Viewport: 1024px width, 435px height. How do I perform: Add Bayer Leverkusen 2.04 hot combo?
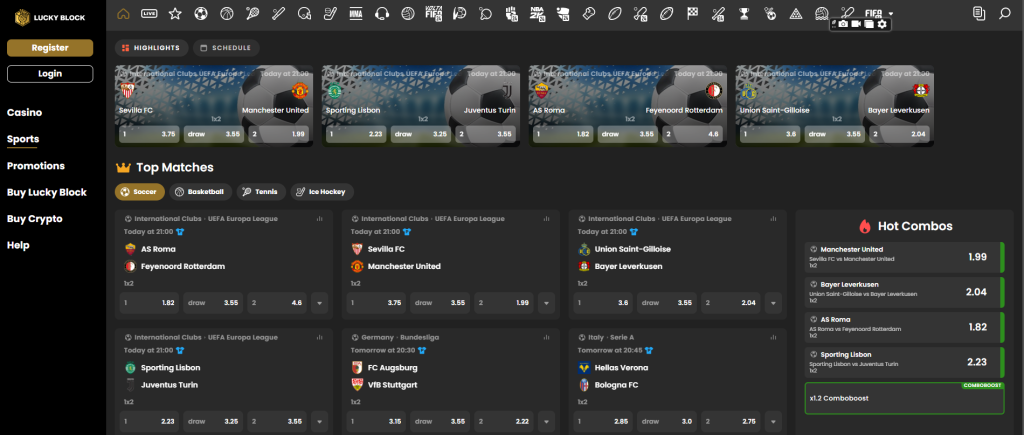click(904, 293)
